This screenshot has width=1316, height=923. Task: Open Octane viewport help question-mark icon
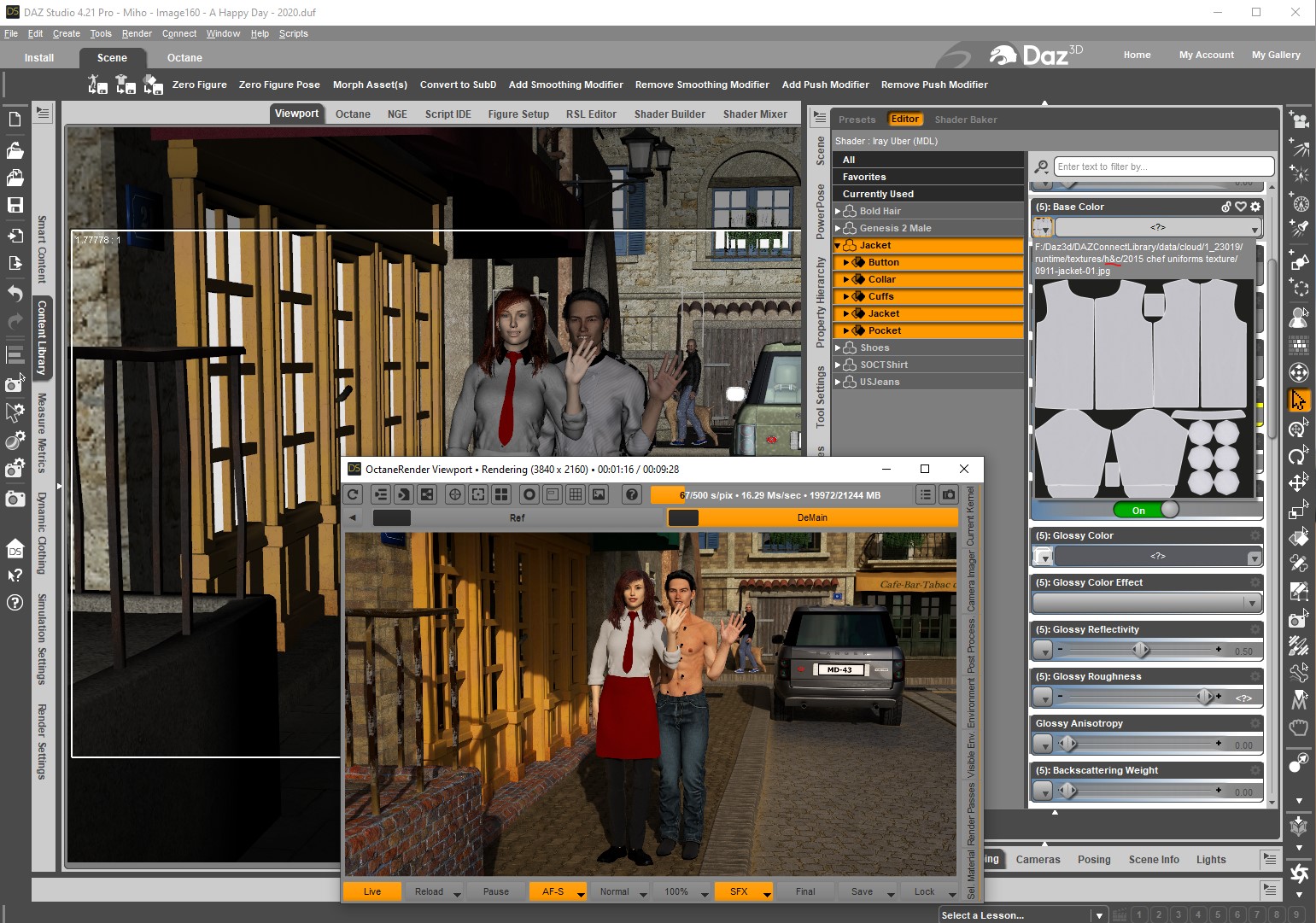tap(631, 494)
